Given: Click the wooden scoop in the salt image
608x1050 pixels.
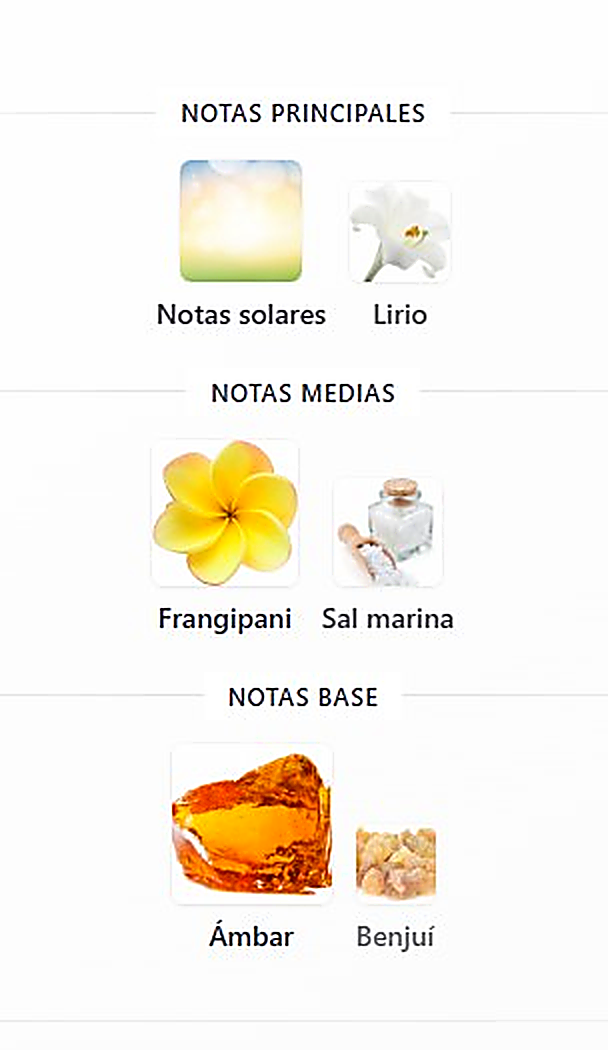Looking at the screenshot, I should click(364, 551).
